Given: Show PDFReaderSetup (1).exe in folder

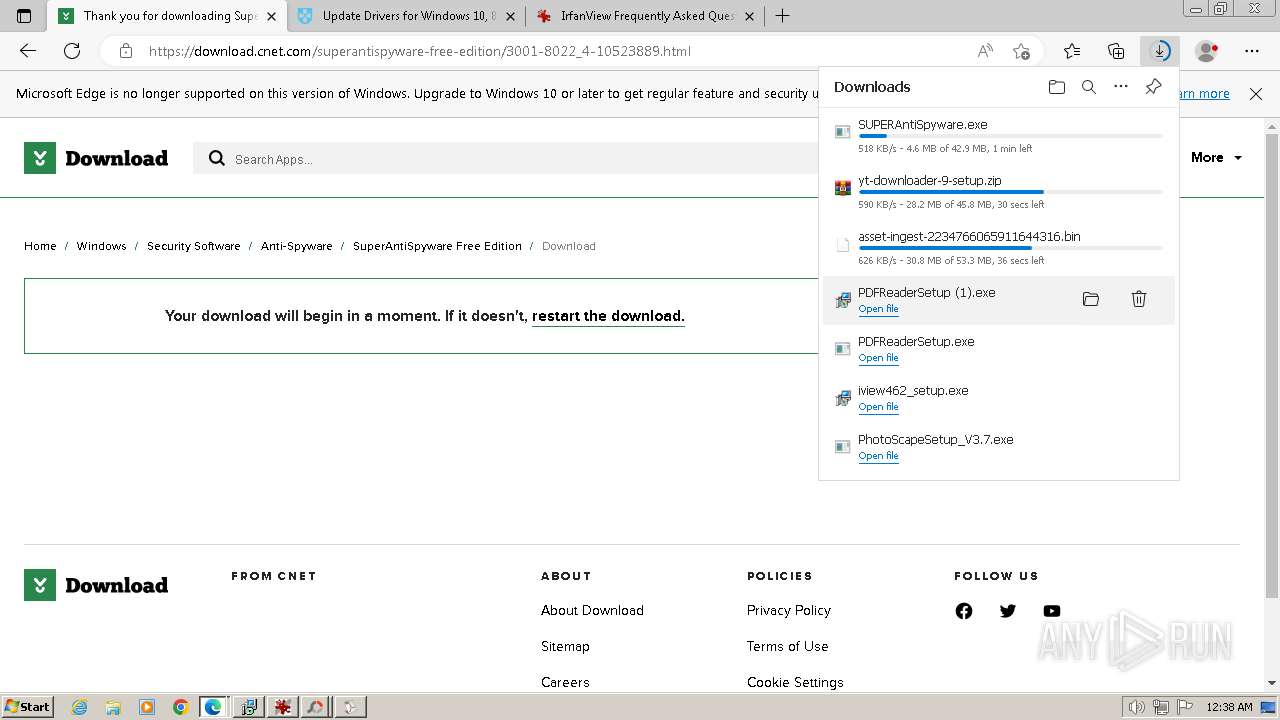Looking at the screenshot, I should pyautogui.click(x=1091, y=299).
